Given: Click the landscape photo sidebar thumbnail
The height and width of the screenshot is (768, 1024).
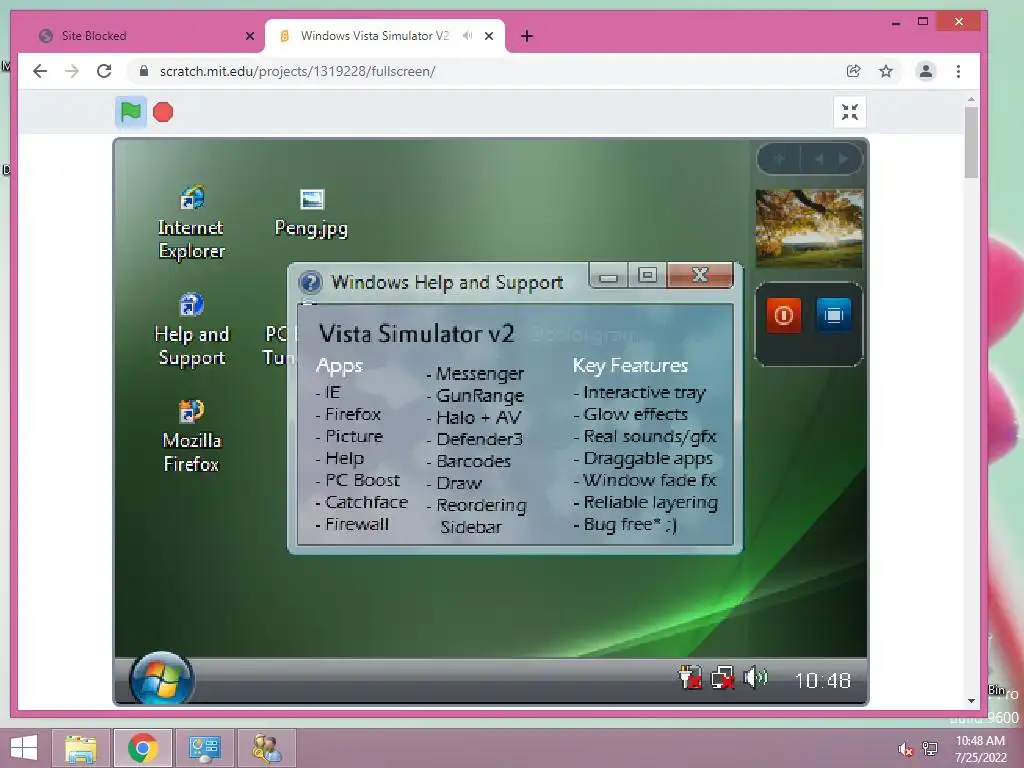Looking at the screenshot, I should (x=809, y=229).
